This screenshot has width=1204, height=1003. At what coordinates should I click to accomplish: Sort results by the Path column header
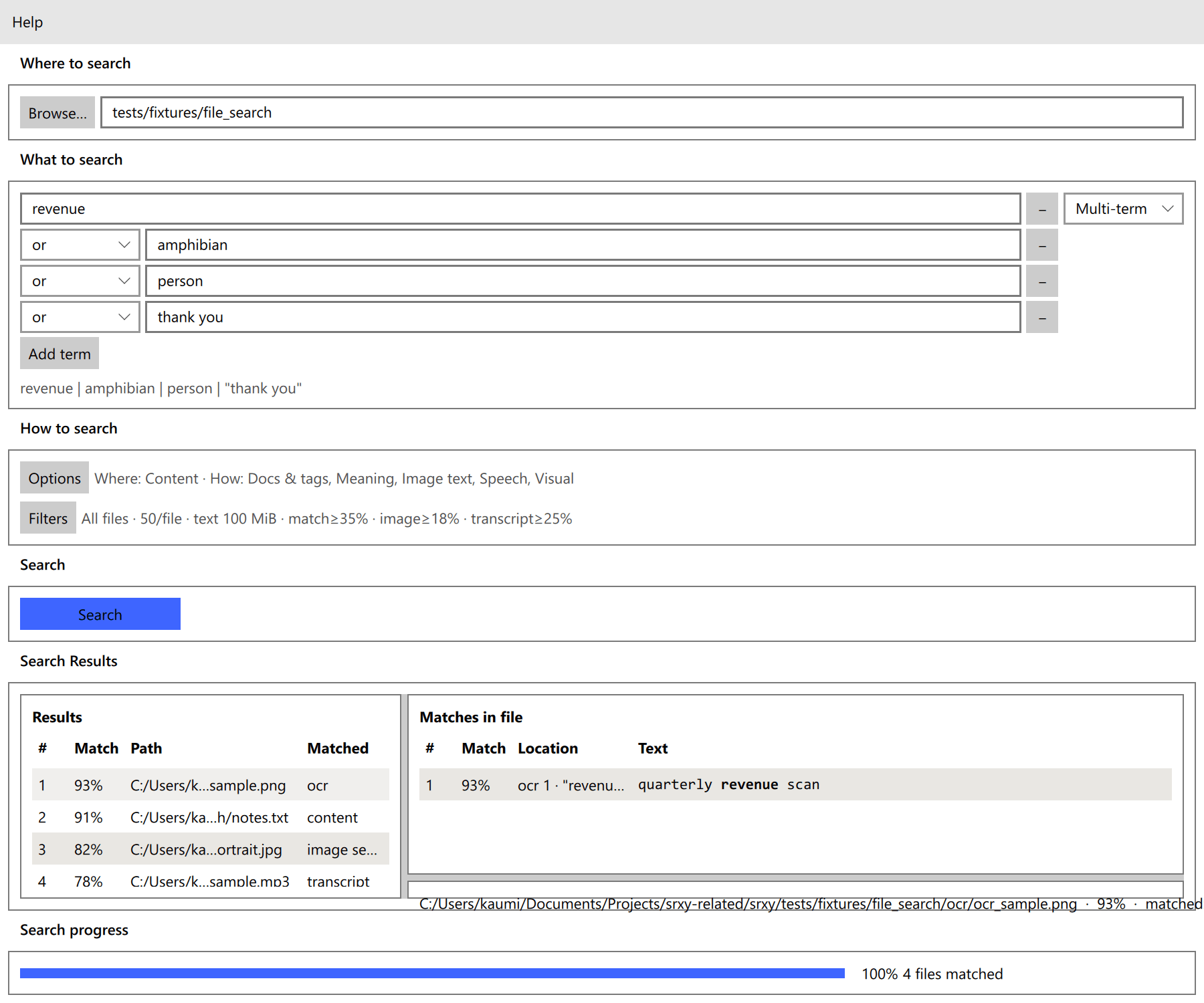pos(146,748)
